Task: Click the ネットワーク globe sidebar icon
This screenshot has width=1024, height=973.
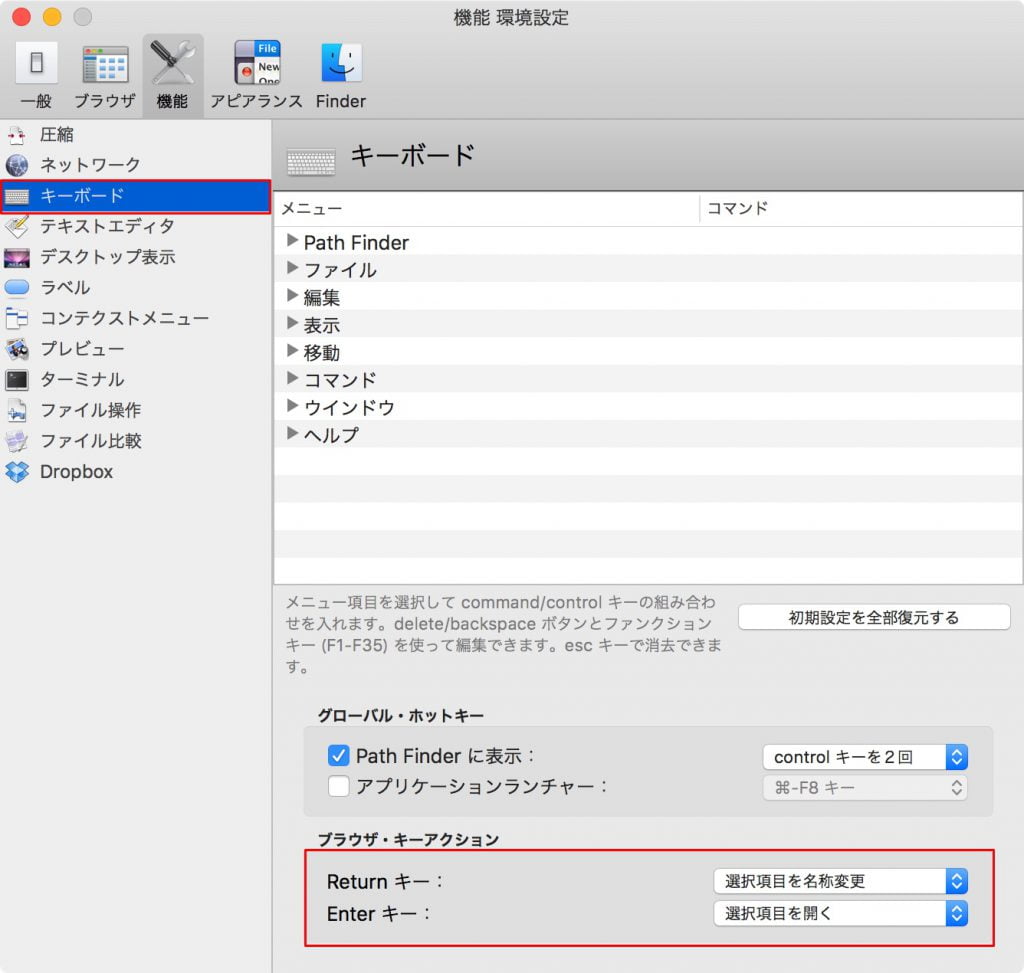Action: click(17, 165)
